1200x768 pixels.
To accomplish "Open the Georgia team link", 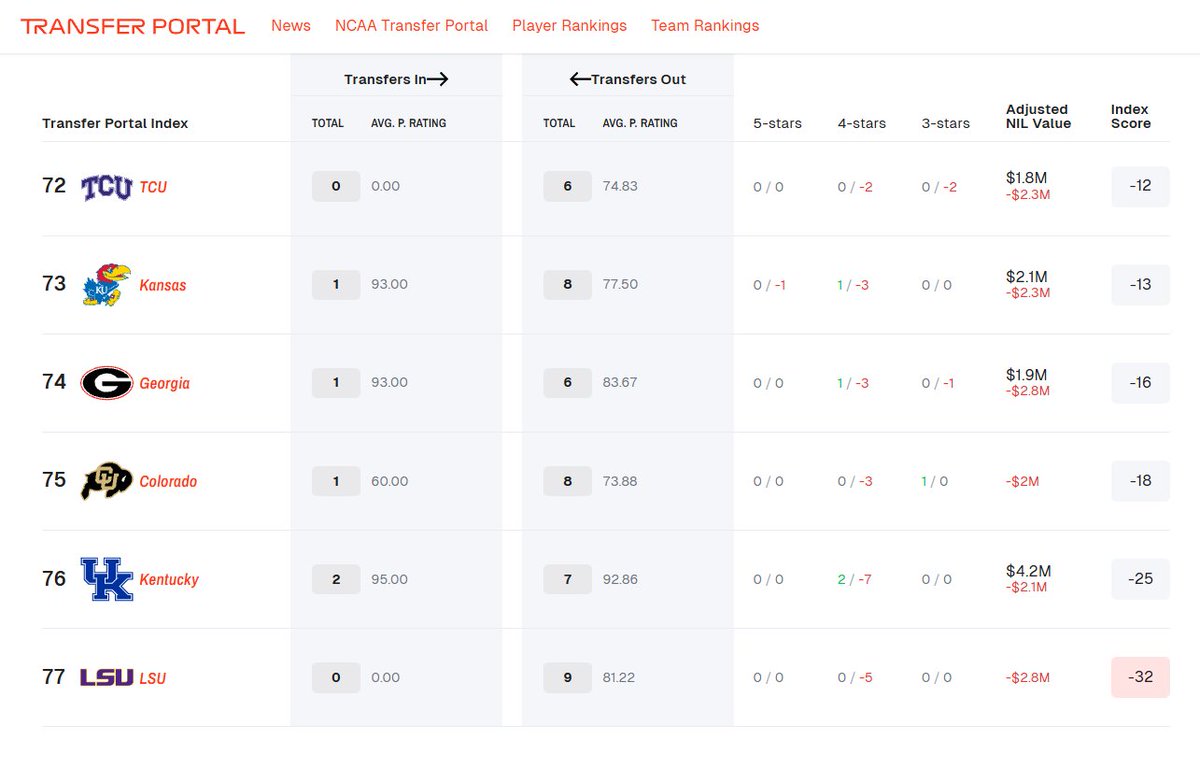I will [x=164, y=383].
